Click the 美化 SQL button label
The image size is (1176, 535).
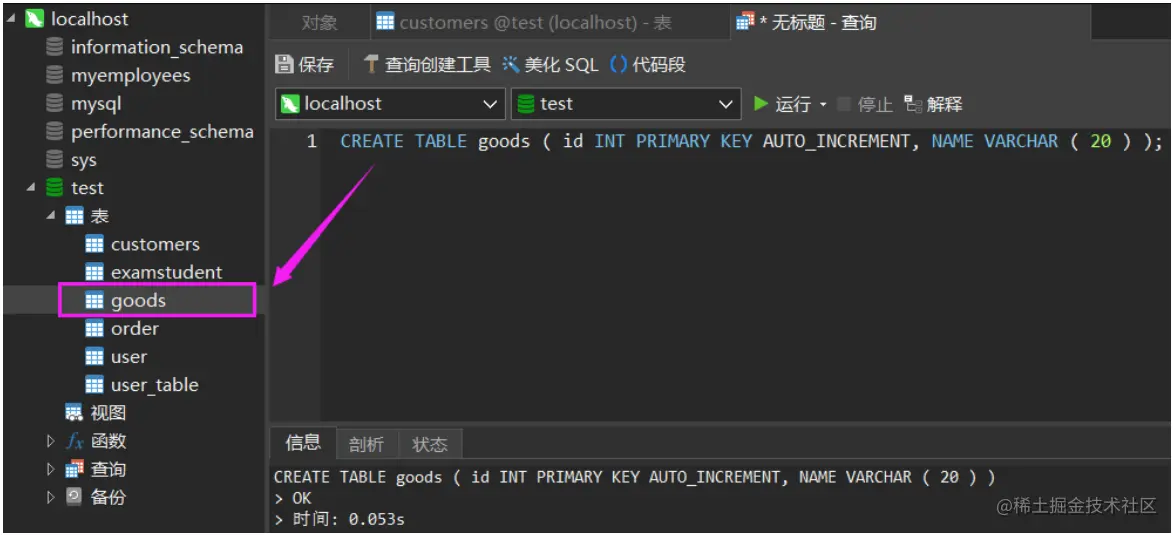(x=561, y=65)
